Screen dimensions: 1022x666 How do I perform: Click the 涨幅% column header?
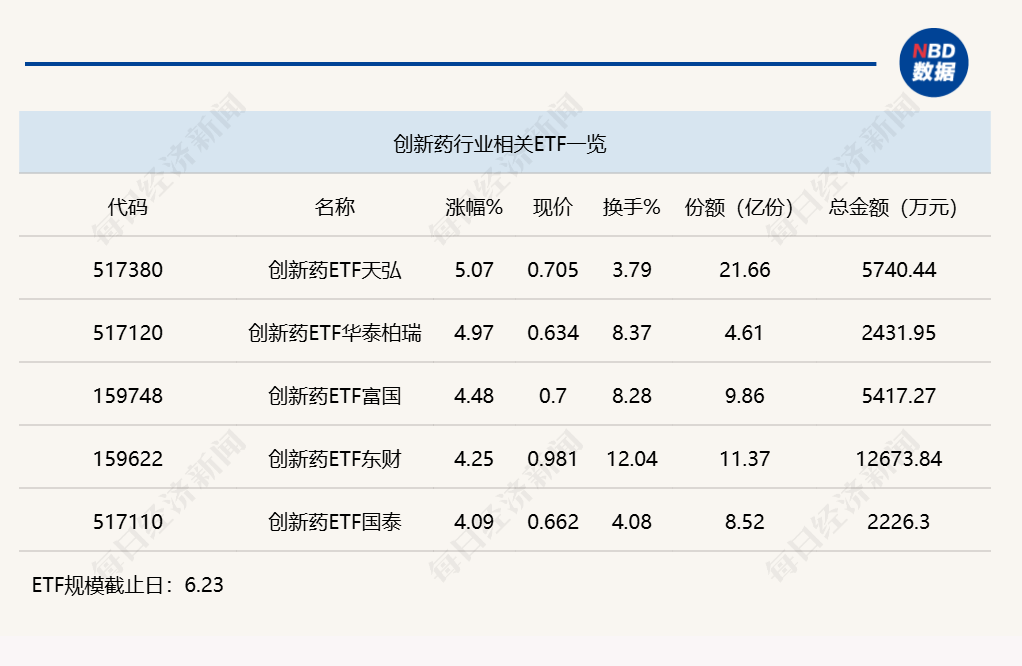pos(474,207)
